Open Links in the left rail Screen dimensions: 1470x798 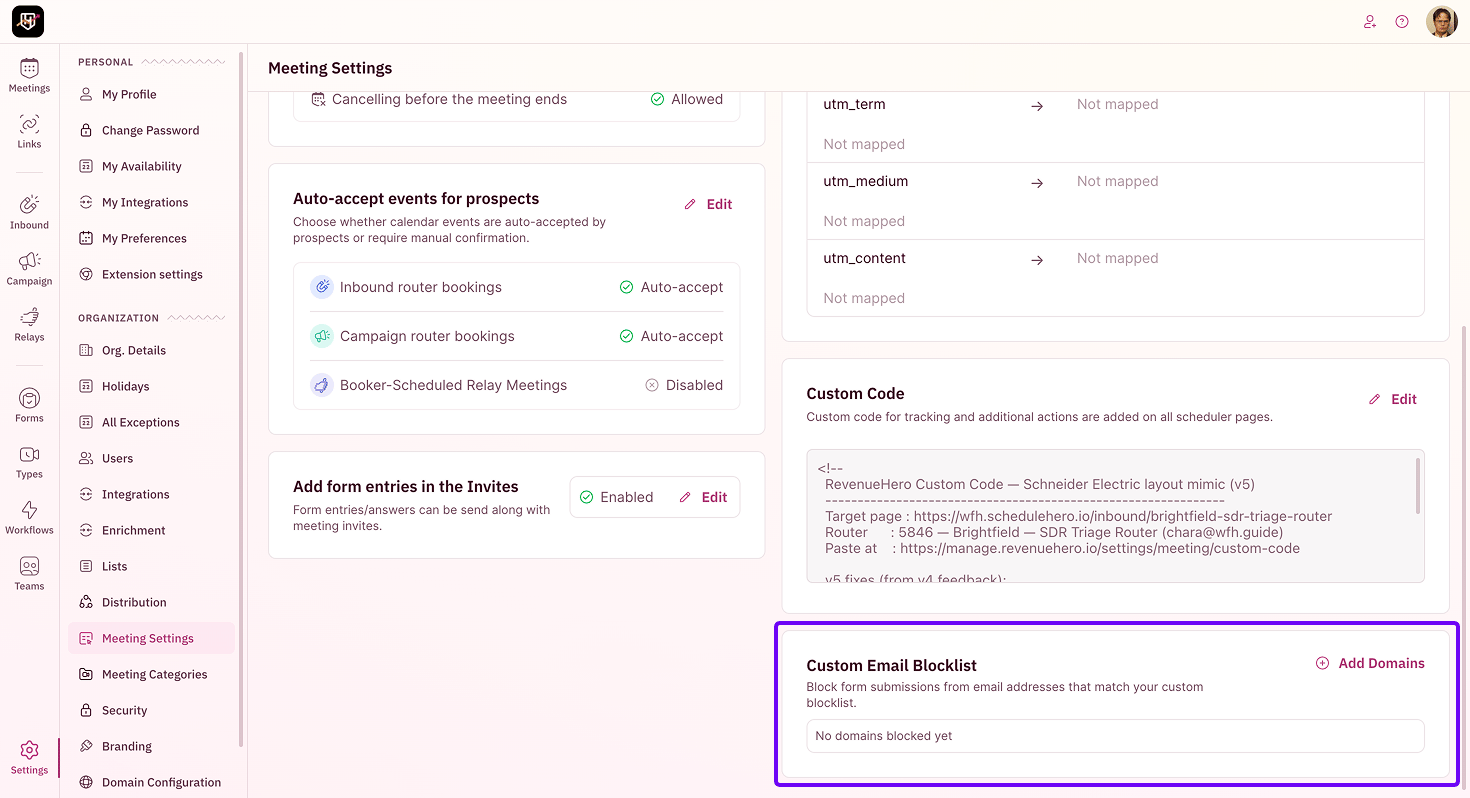click(29, 131)
